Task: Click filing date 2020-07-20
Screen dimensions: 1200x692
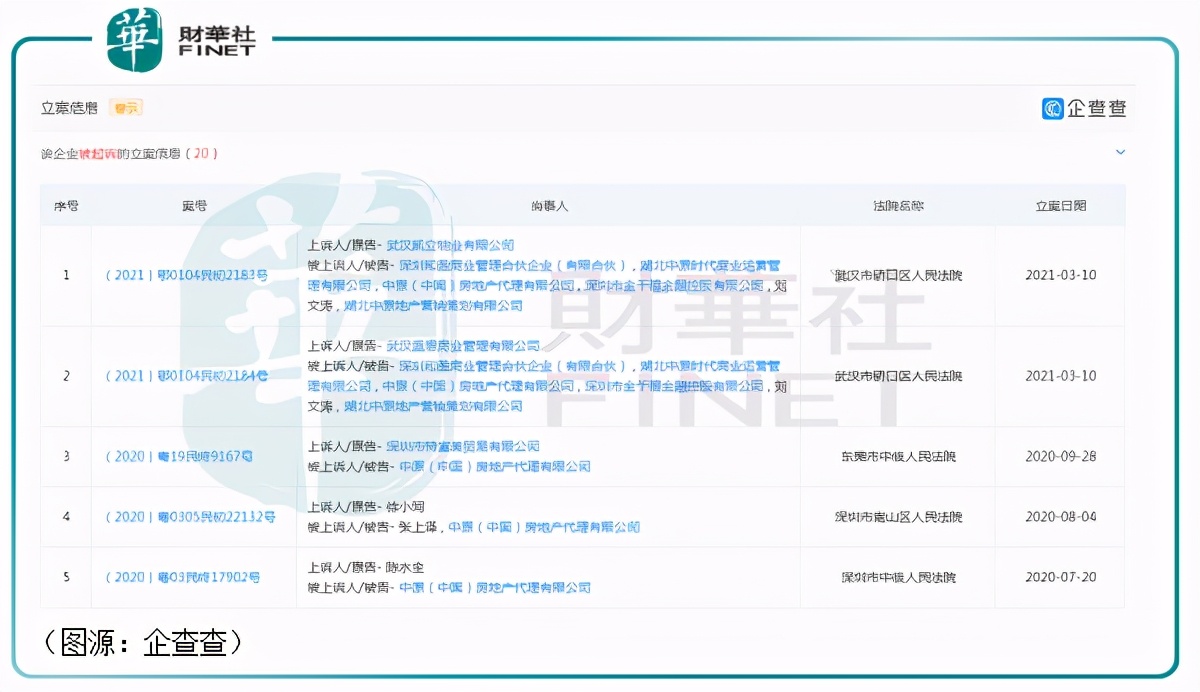Action: coord(1060,577)
